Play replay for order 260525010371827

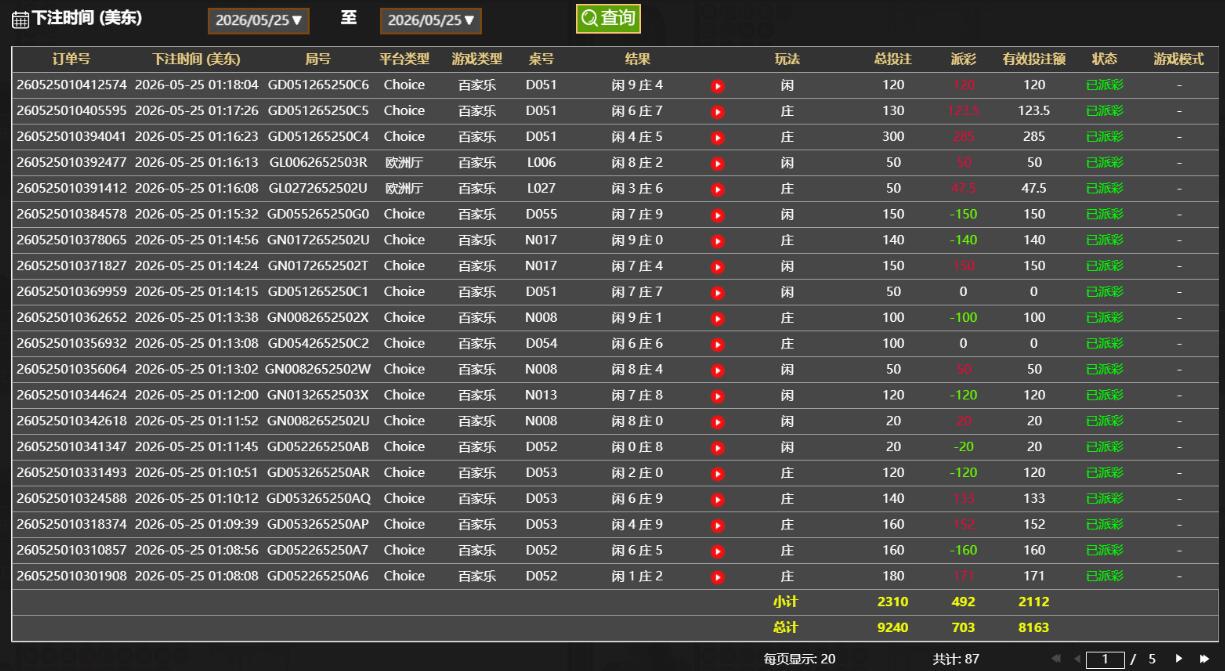[x=717, y=268]
